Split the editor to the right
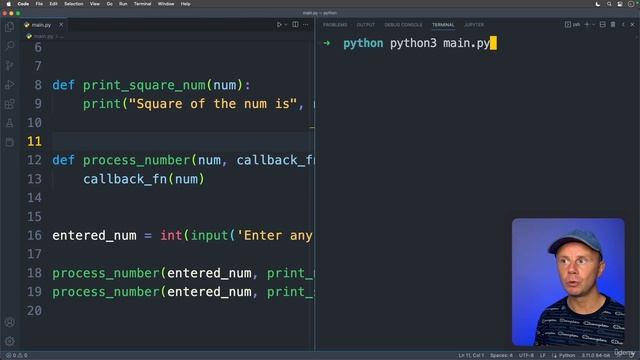 pos(295,25)
